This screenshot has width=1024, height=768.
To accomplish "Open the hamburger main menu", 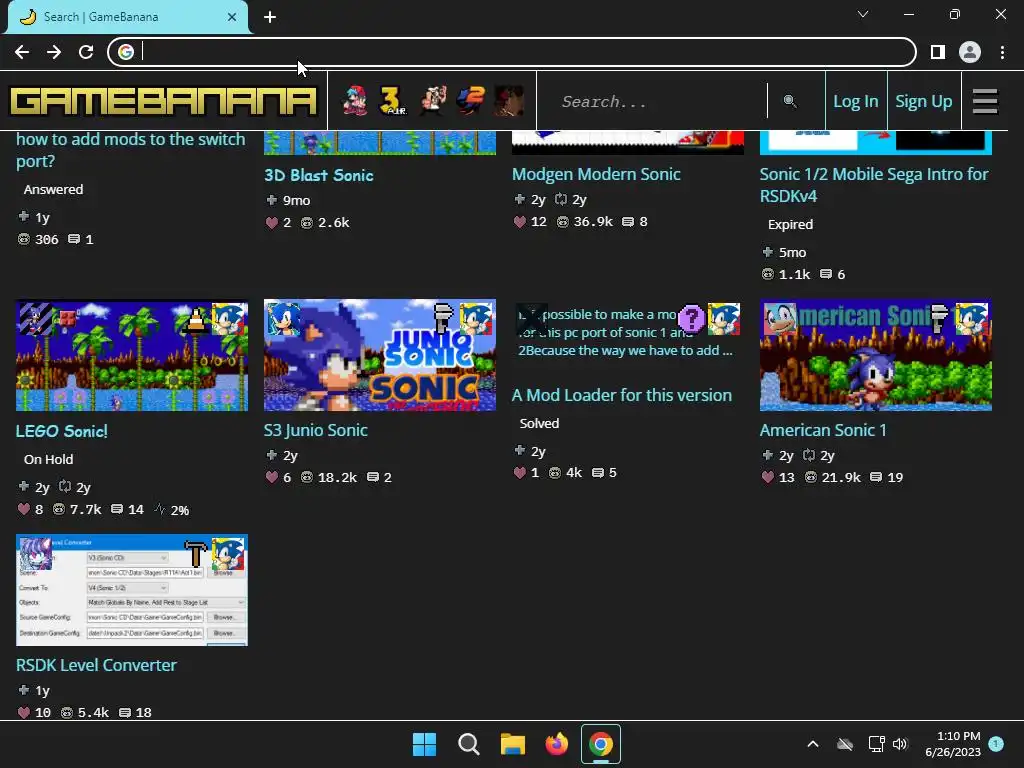I will click(x=984, y=101).
